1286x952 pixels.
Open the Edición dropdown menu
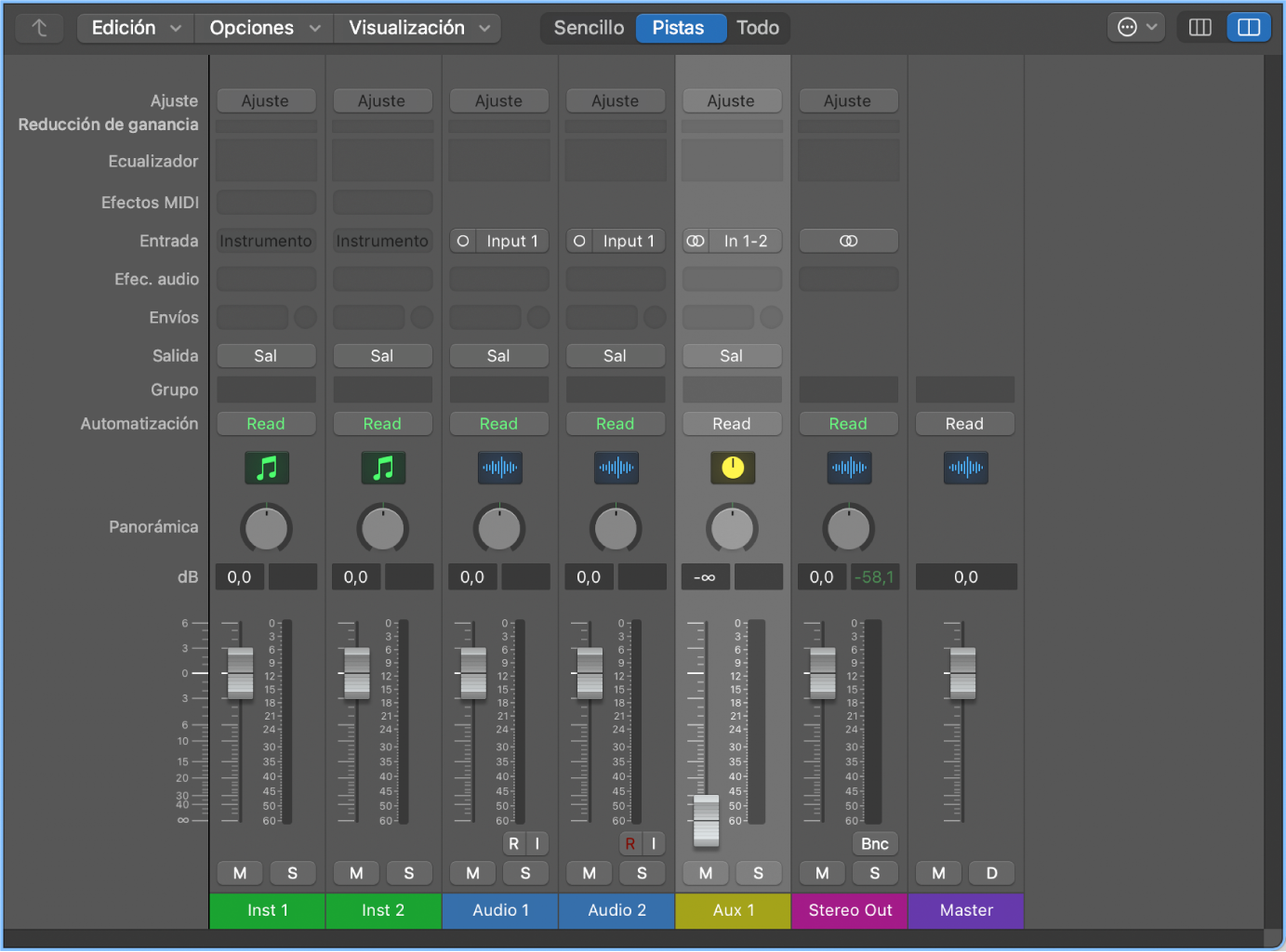pyautogui.click(x=136, y=28)
